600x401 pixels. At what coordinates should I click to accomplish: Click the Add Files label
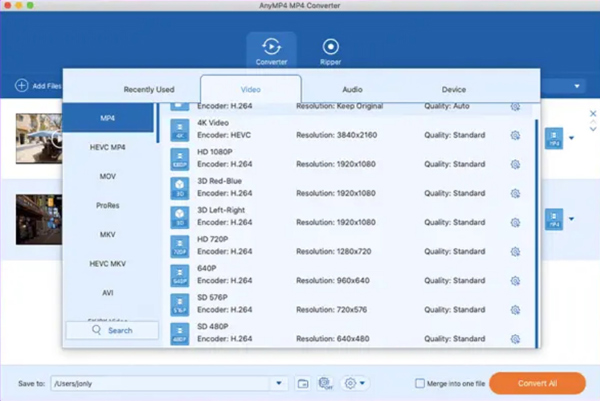click(47, 86)
